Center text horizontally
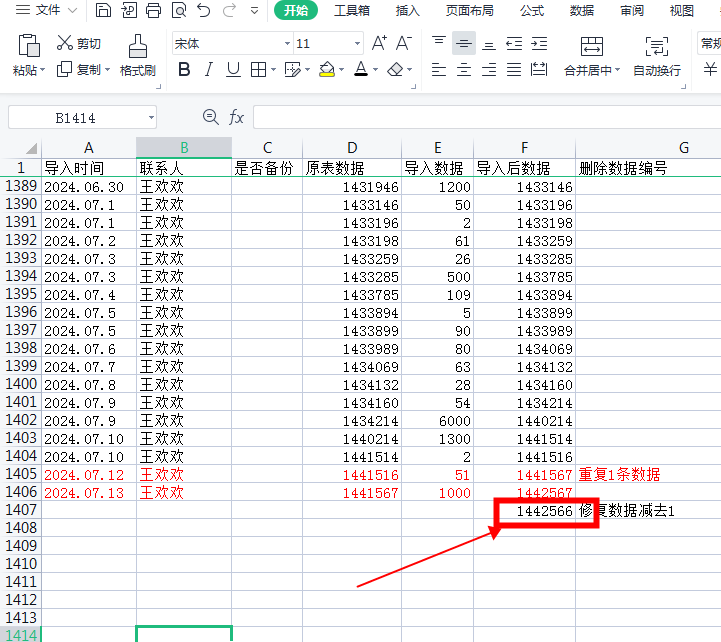 pyautogui.click(x=464, y=70)
